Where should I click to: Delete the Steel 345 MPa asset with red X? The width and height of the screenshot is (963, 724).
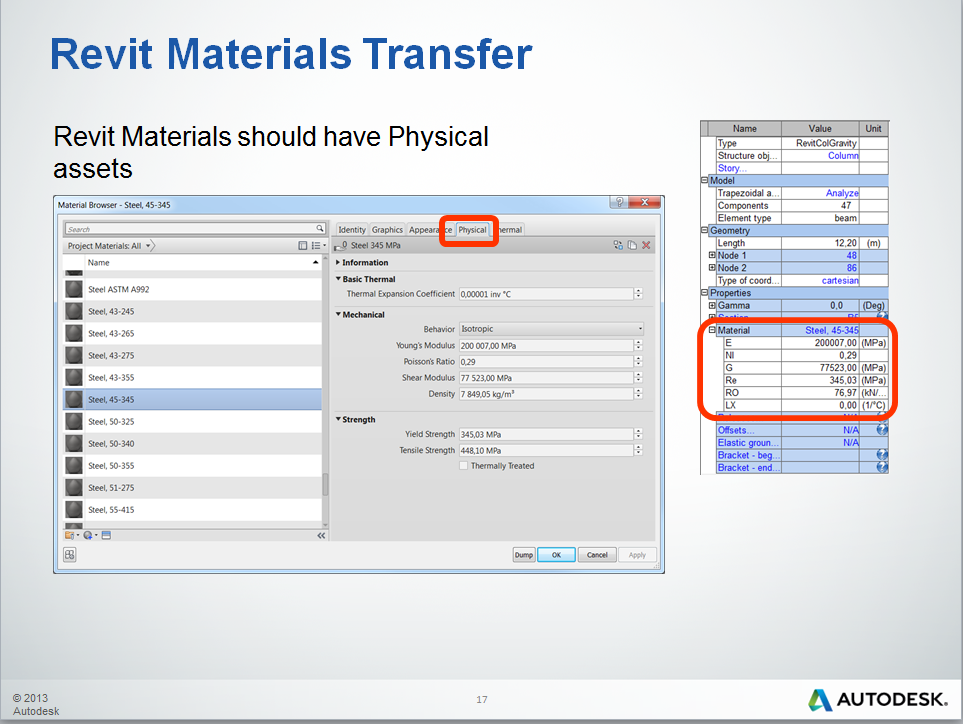coord(646,246)
